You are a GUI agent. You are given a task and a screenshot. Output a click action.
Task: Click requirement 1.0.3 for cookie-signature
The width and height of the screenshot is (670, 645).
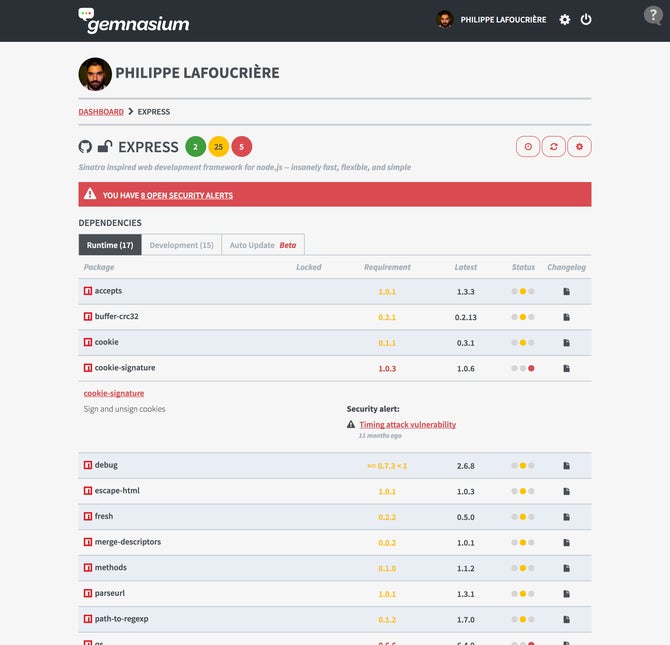click(x=387, y=368)
